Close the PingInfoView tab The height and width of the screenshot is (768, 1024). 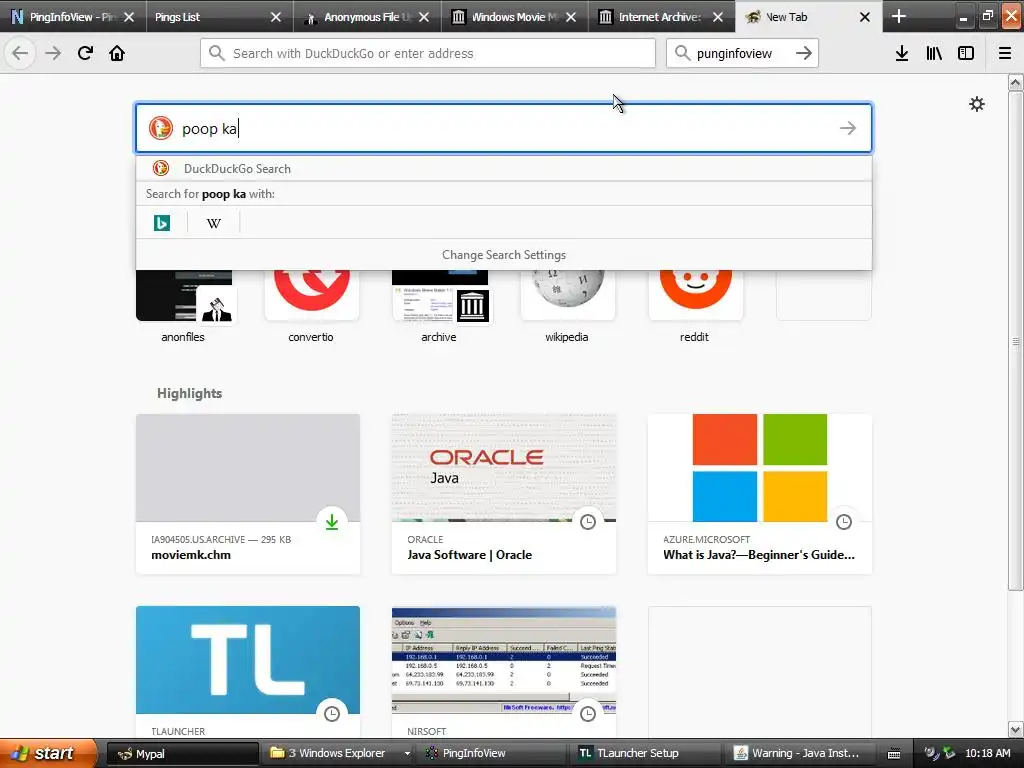[x=129, y=17]
